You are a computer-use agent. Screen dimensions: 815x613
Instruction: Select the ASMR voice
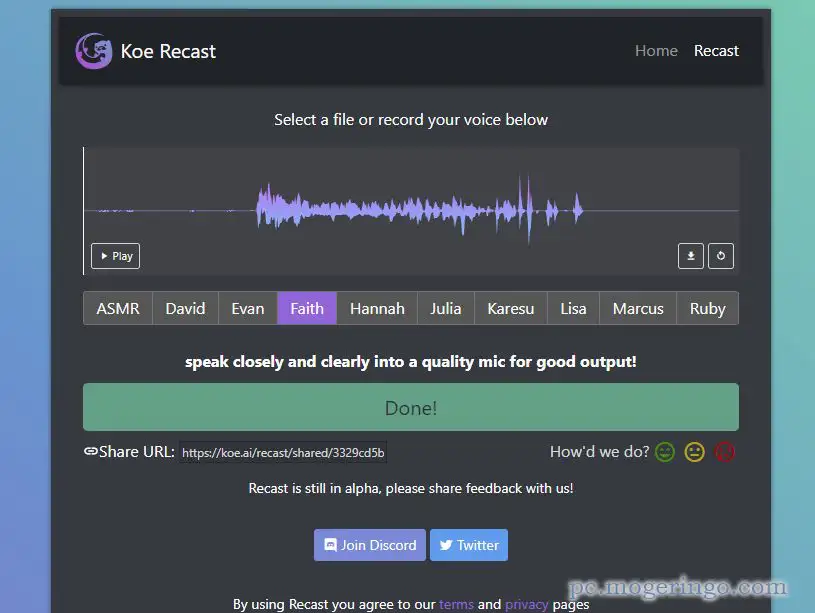[x=118, y=308]
